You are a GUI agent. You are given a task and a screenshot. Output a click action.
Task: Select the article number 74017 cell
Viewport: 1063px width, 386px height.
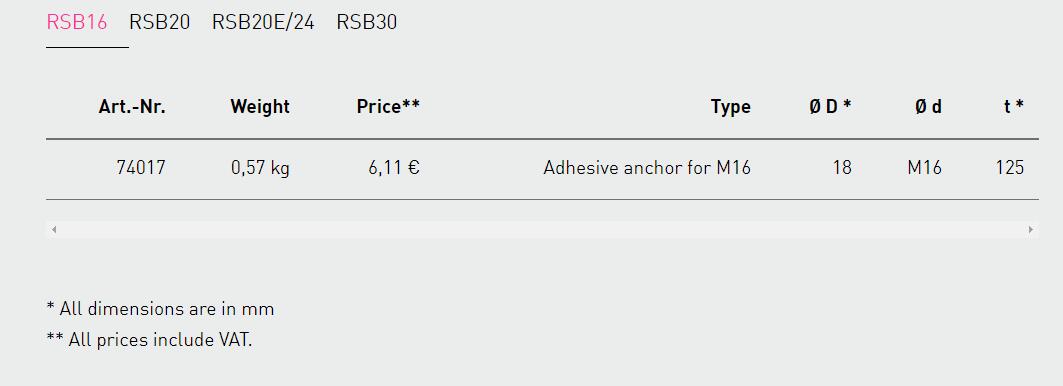click(141, 168)
